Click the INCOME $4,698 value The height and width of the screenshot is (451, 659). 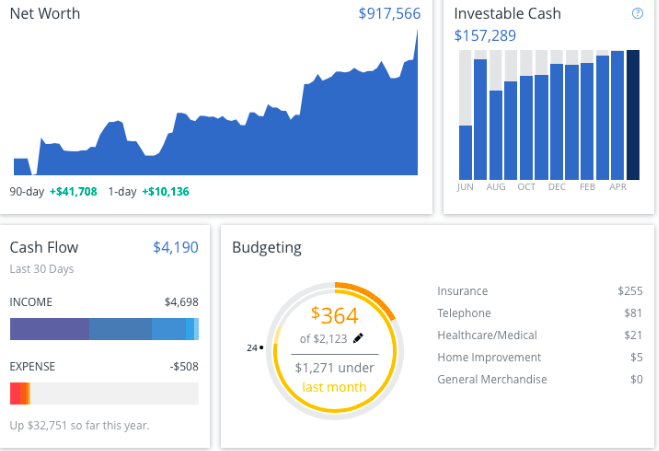(181, 302)
